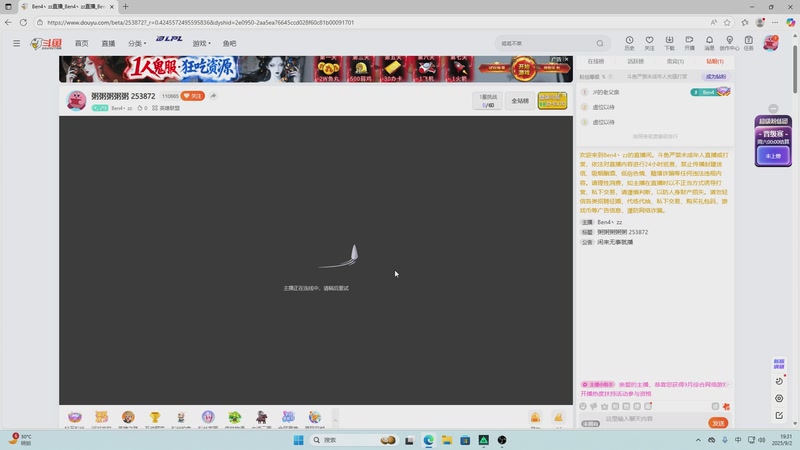Open a new browser tab
Screen dimensions: 800x450
click(x=126, y=7)
